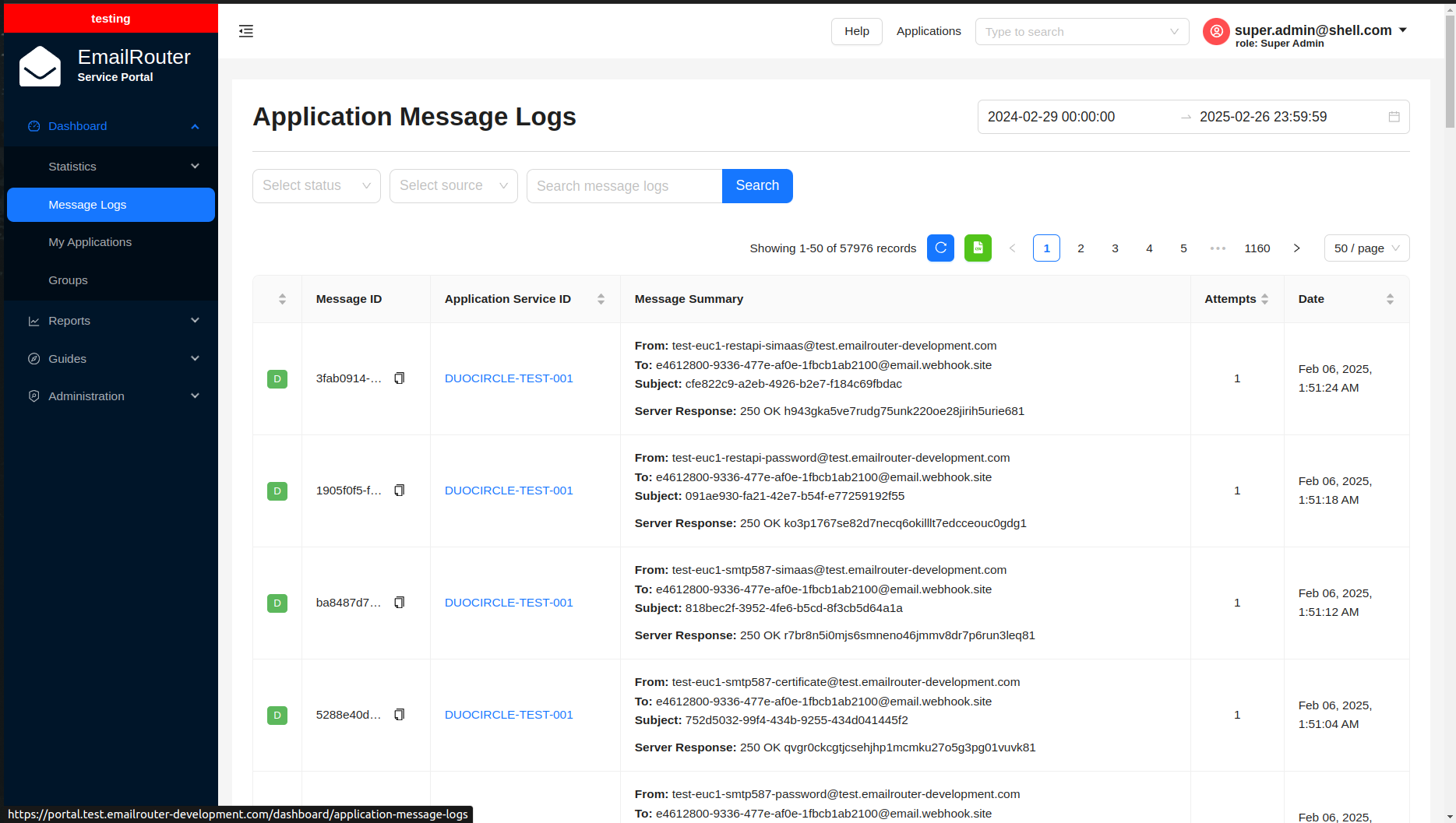
Task: Collapse the sidebar via the hamburger icon
Action: [246, 31]
